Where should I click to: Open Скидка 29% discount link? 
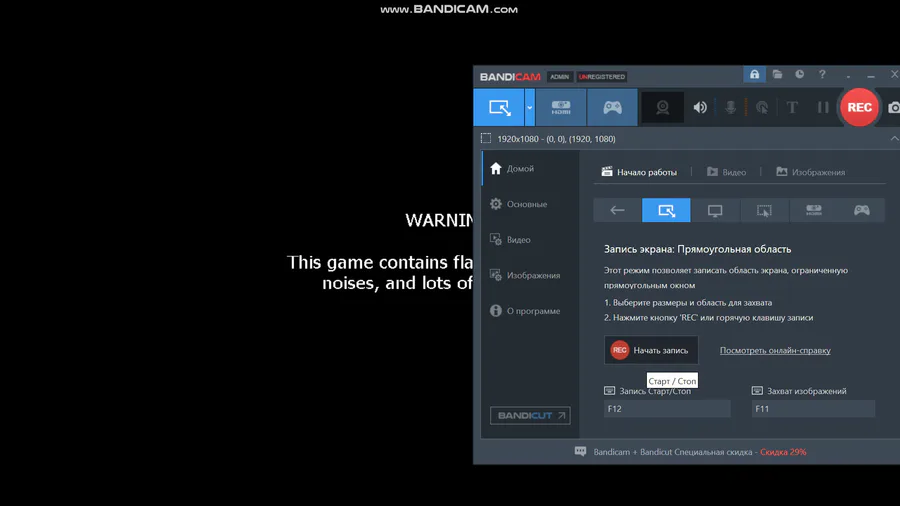783,452
